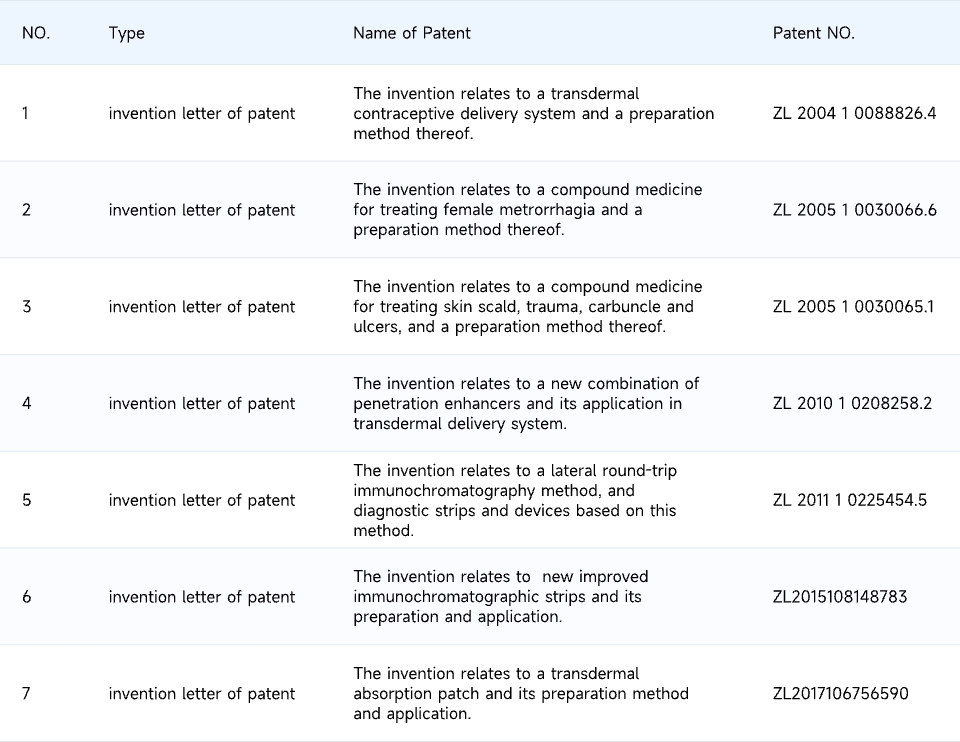Image resolution: width=960 pixels, height=742 pixels.
Task: Select the improved immunochromatographic strips description
Action: 500,597
